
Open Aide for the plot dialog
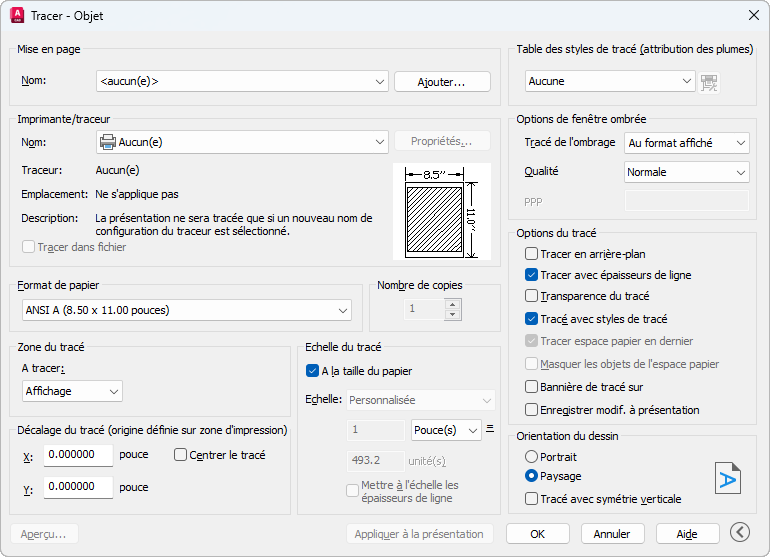tap(687, 534)
